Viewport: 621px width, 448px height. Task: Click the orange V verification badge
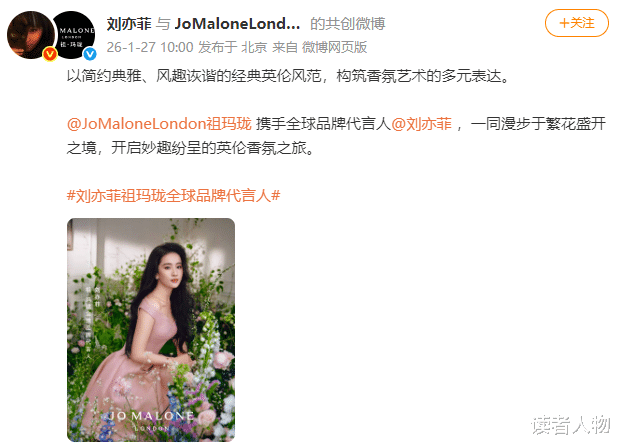[x=50, y=54]
